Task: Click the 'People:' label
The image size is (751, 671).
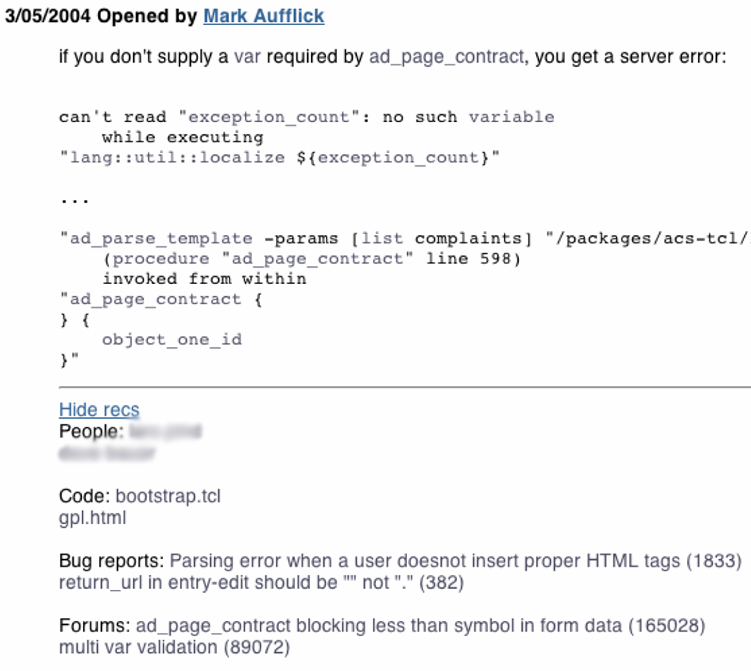Action: point(91,432)
